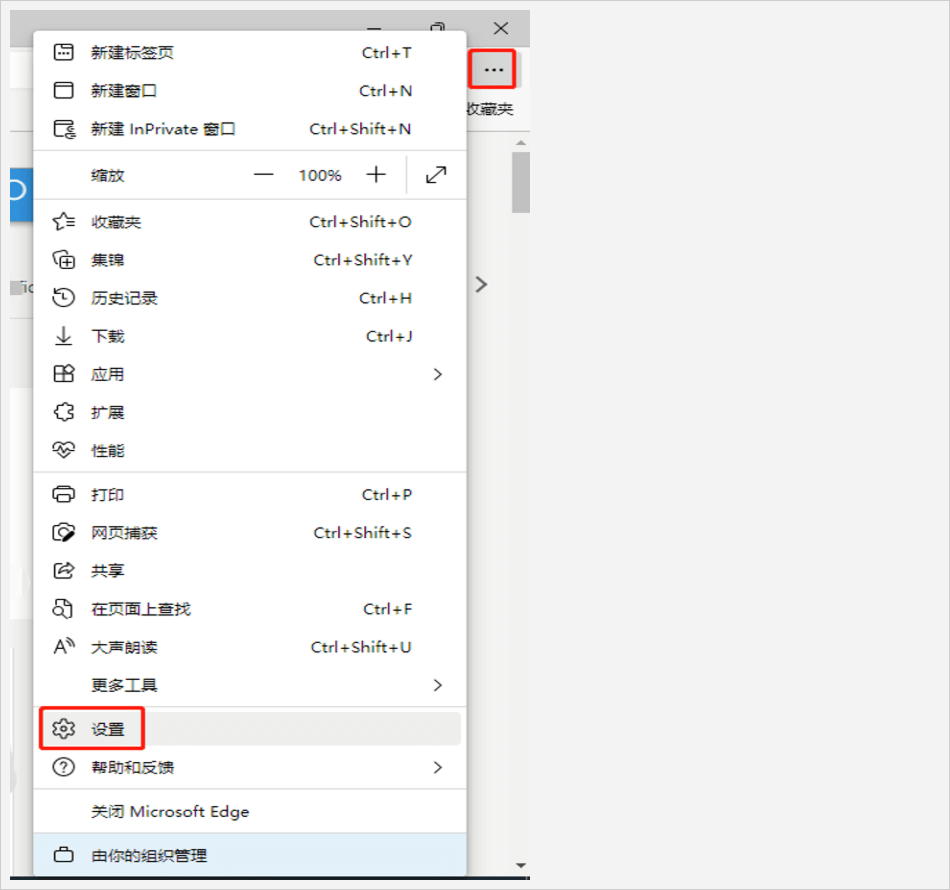Screen dimensions: 950x890
Task: Click the 下载 download arrow icon
Action: pos(64,336)
